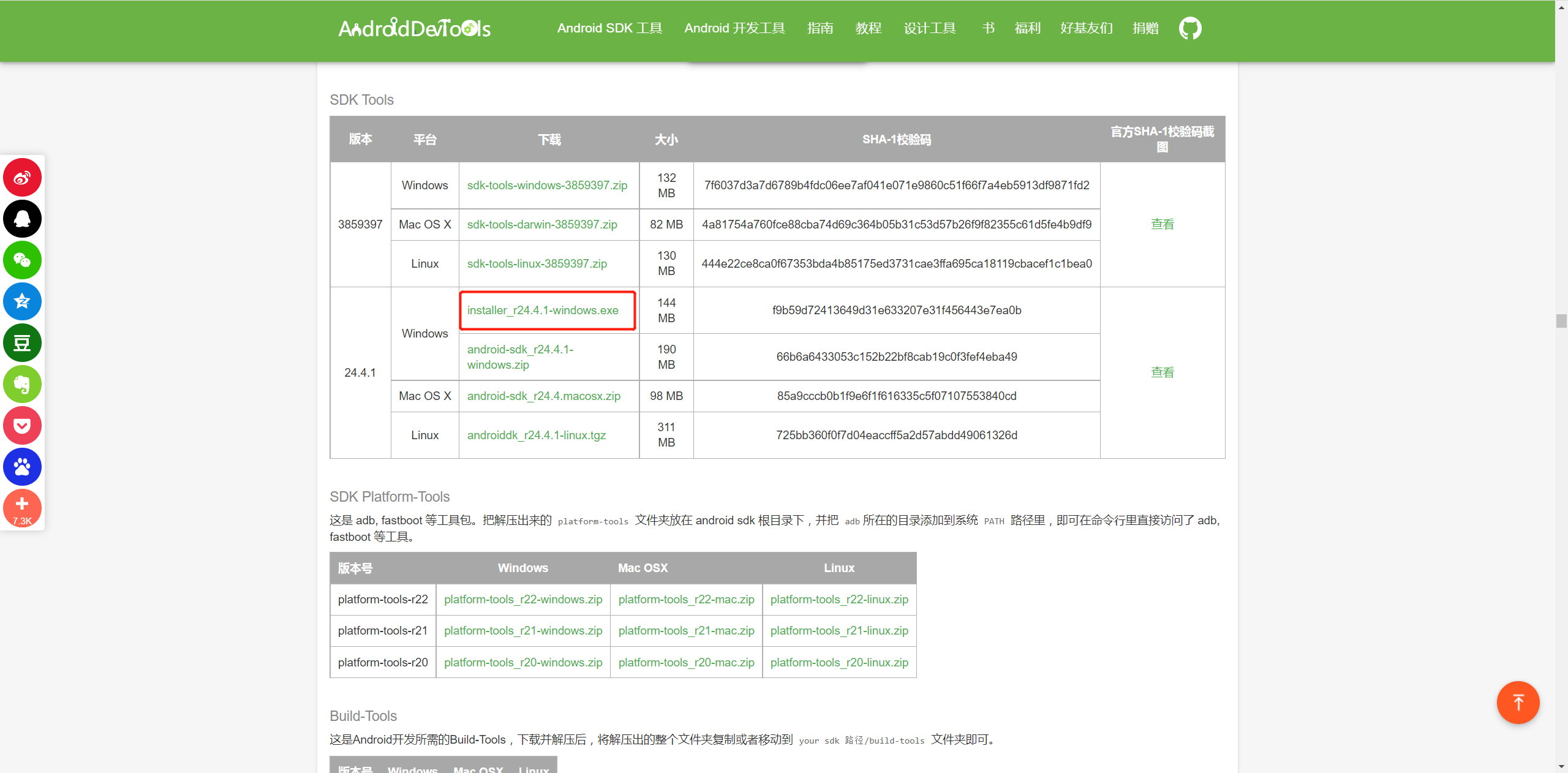Screen dimensions: 1568x773
Task: Click platform-tools-r20 version cell
Action: pyautogui.click(x=383, y=663)
